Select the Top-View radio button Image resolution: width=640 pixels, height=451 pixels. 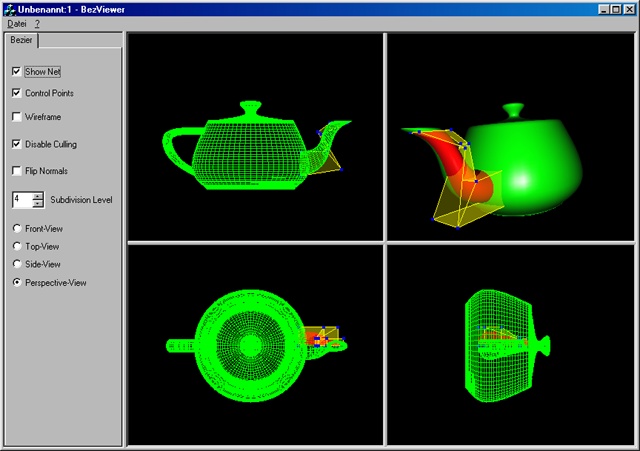click(17, 246)
